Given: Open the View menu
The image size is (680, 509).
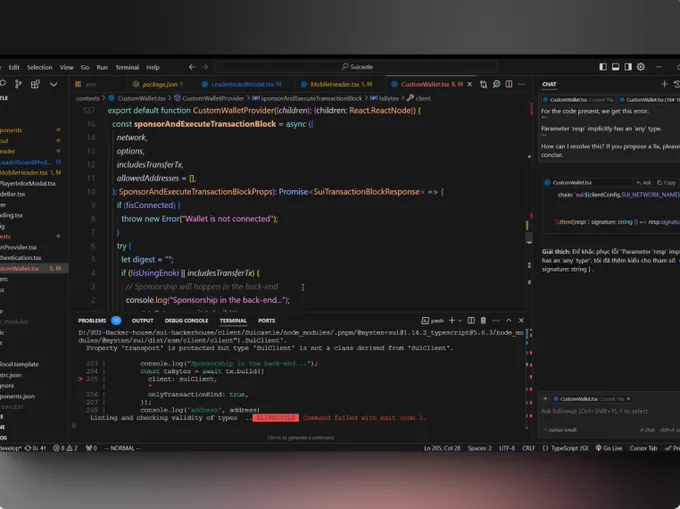Looking at the screenshot, I should click(x=66, y=67).
